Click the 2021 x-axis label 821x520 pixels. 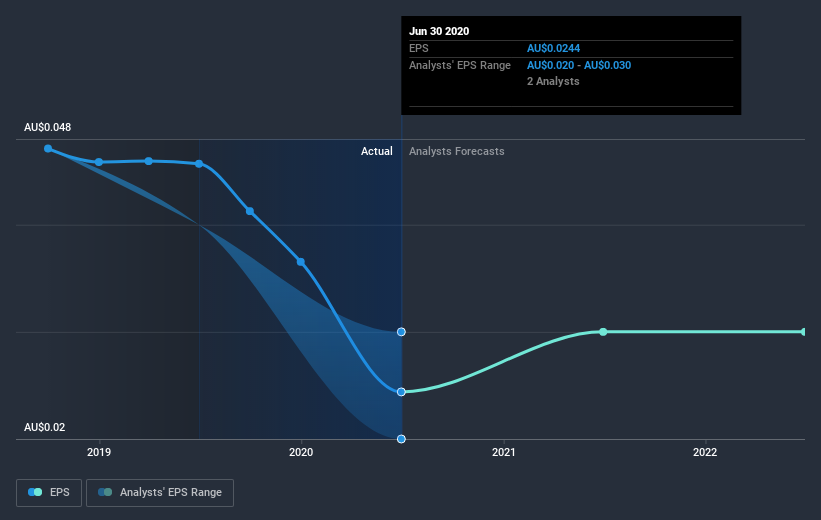504,452
